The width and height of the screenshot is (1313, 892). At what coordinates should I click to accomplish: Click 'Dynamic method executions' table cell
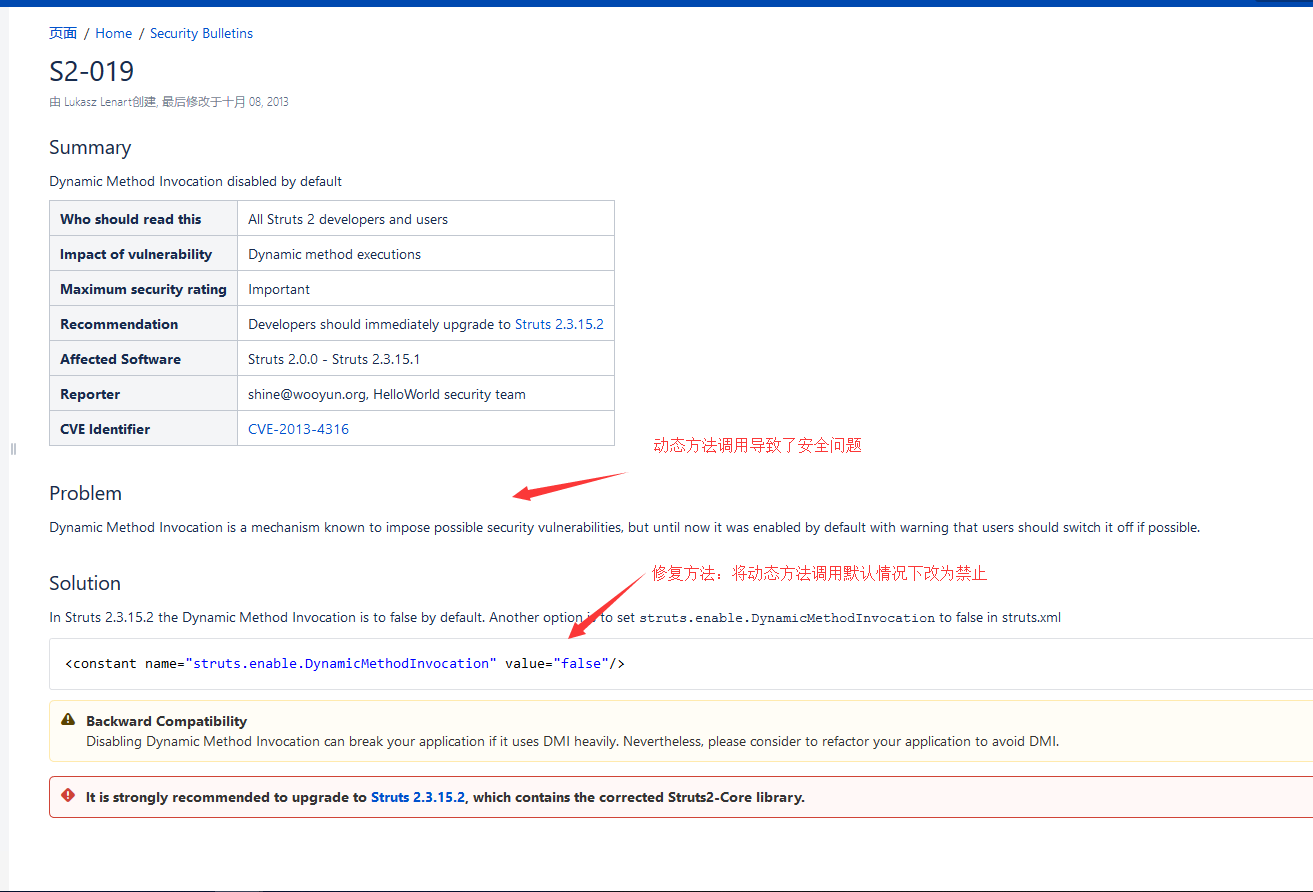pos(426,254)
